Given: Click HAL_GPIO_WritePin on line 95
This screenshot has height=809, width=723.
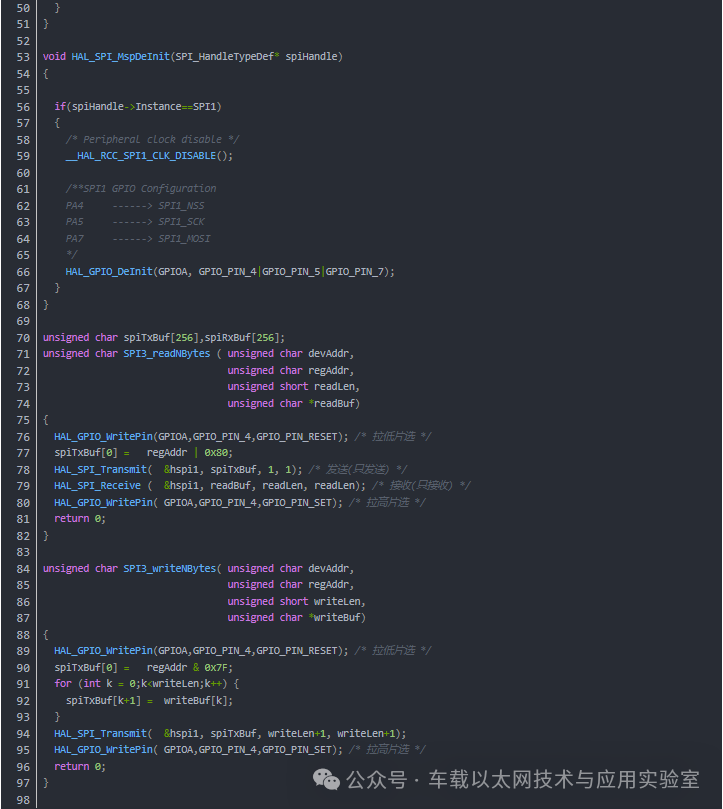Looking at the screenshot, I should pyautogui.click(x=104, y=750).
